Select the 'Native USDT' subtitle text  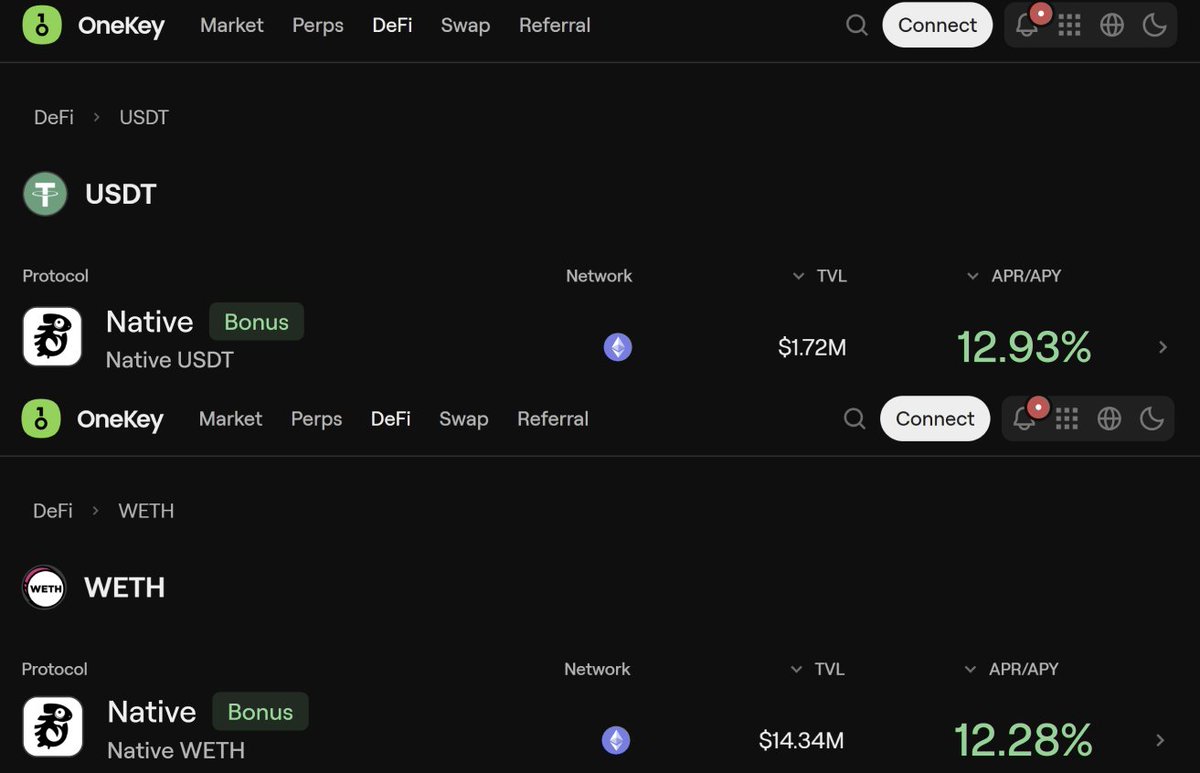click(x=170, y=360)
